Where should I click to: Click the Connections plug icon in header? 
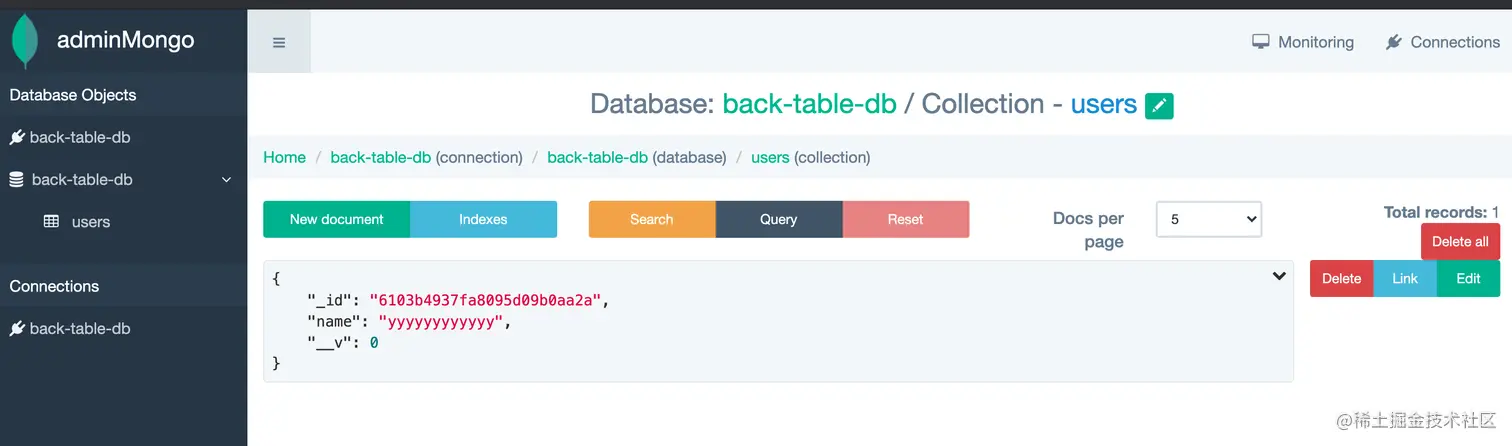pyautogui.click(x=1394, y=42)
